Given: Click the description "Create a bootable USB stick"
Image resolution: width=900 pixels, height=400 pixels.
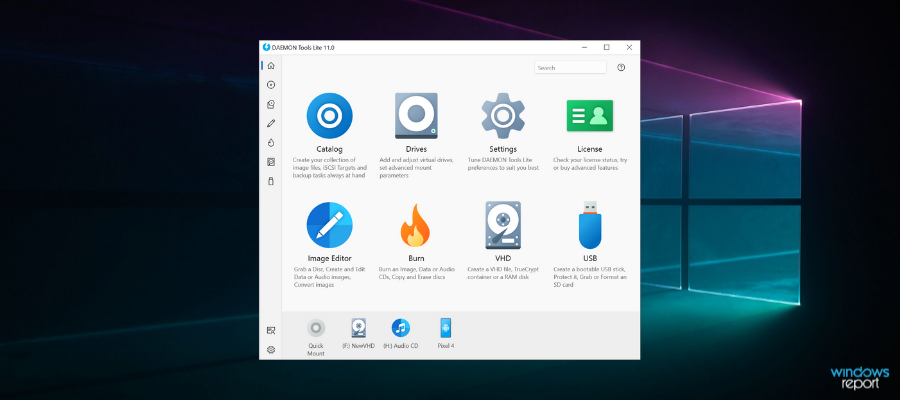Looking at the screenshot, I should pyautogui.click(x=589, y=277).
